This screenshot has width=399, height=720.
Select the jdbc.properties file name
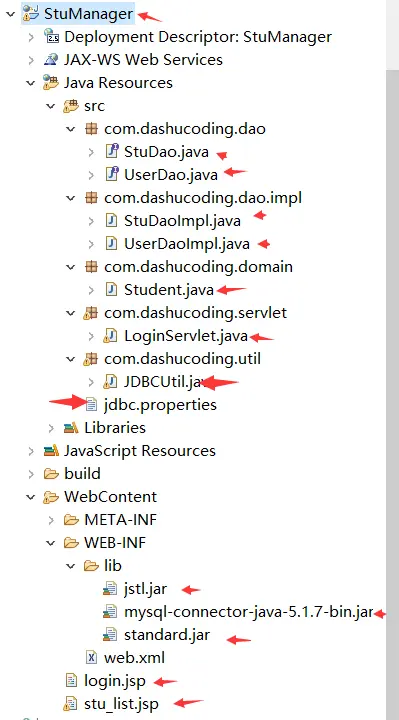pyautogui.click(x=160, y=405)
